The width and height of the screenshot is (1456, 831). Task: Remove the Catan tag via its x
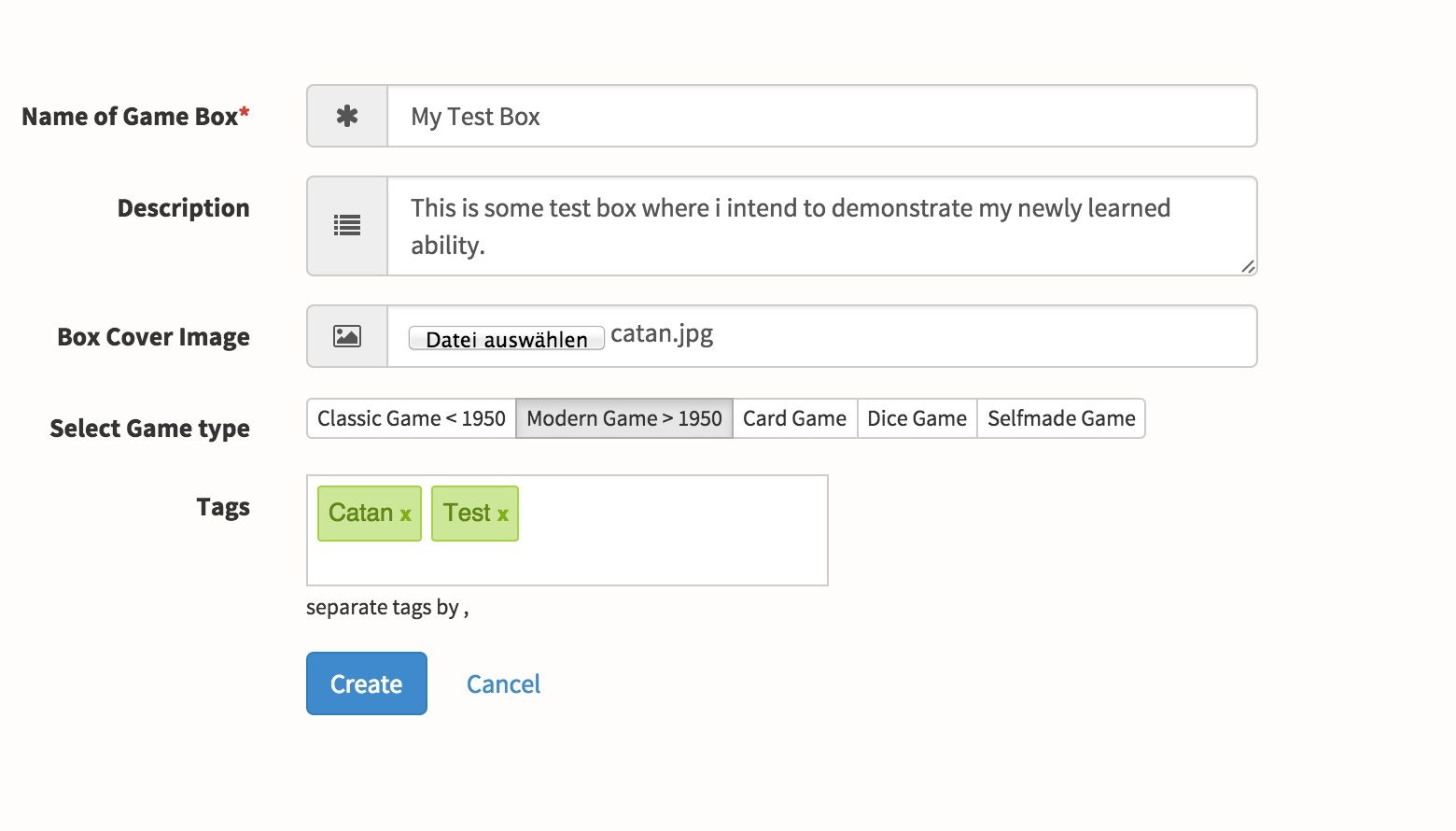point(405,514)
